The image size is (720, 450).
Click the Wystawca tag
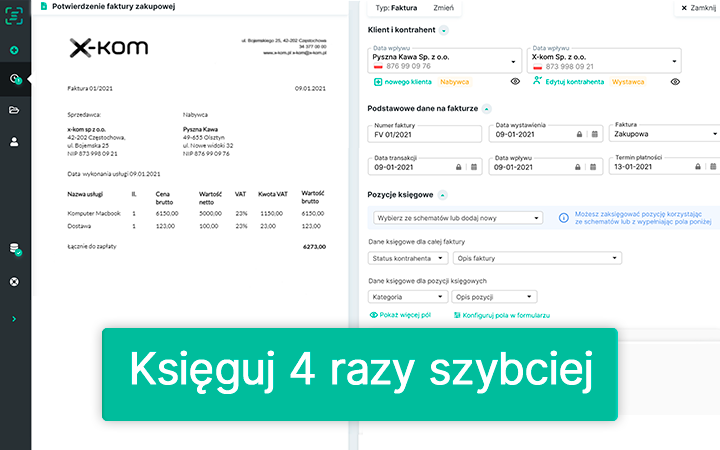(628, 82)
